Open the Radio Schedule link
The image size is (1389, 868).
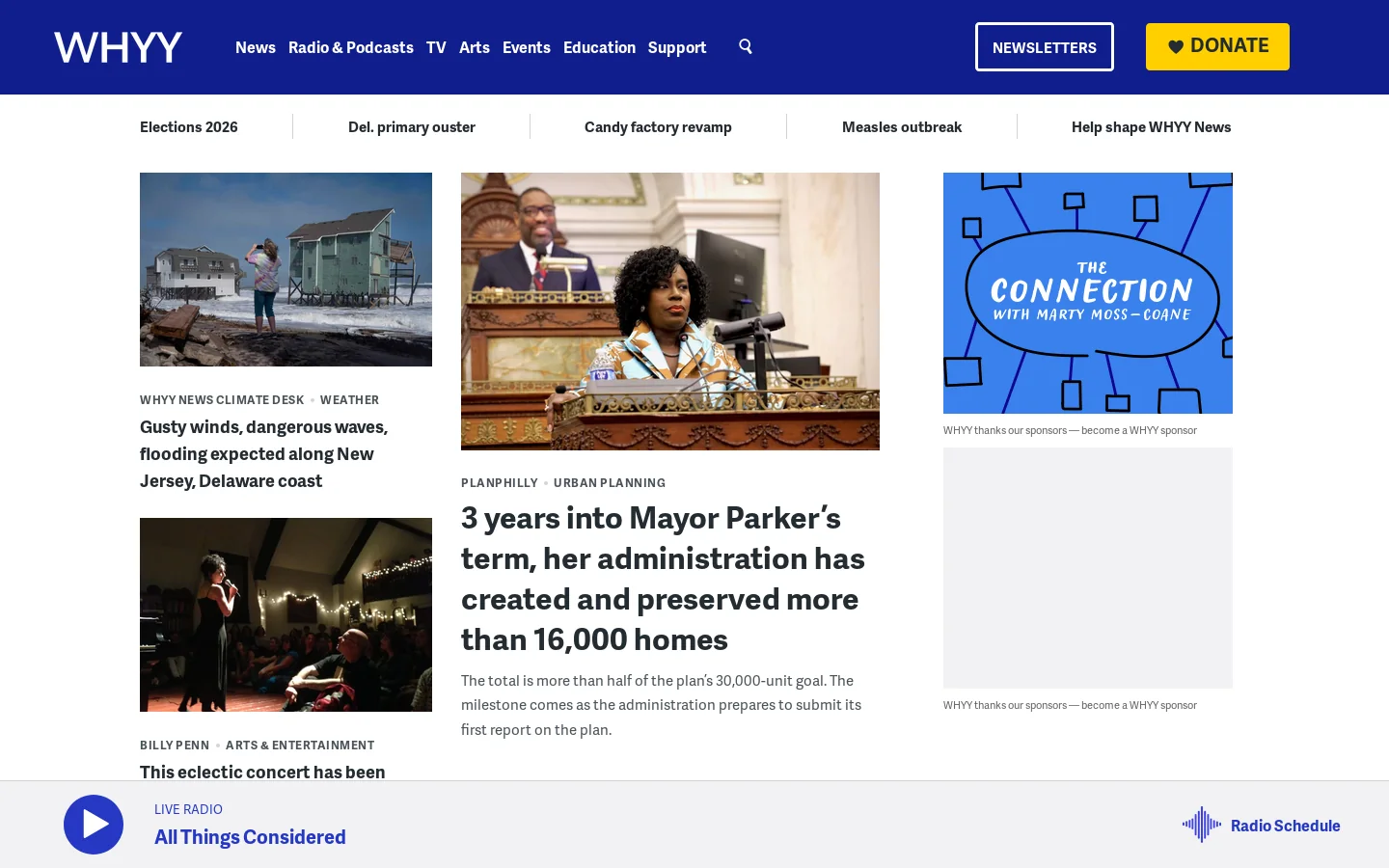coord(1286,826)
